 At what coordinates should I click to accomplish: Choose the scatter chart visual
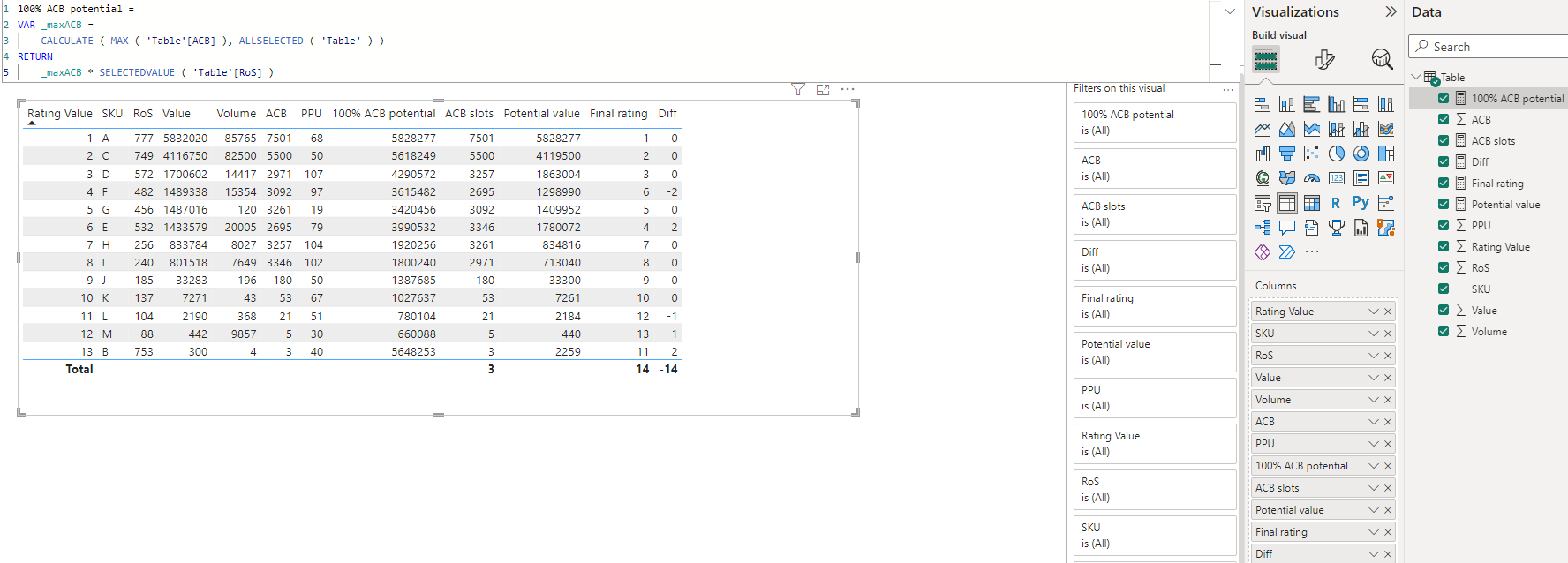coord(1312,154)
